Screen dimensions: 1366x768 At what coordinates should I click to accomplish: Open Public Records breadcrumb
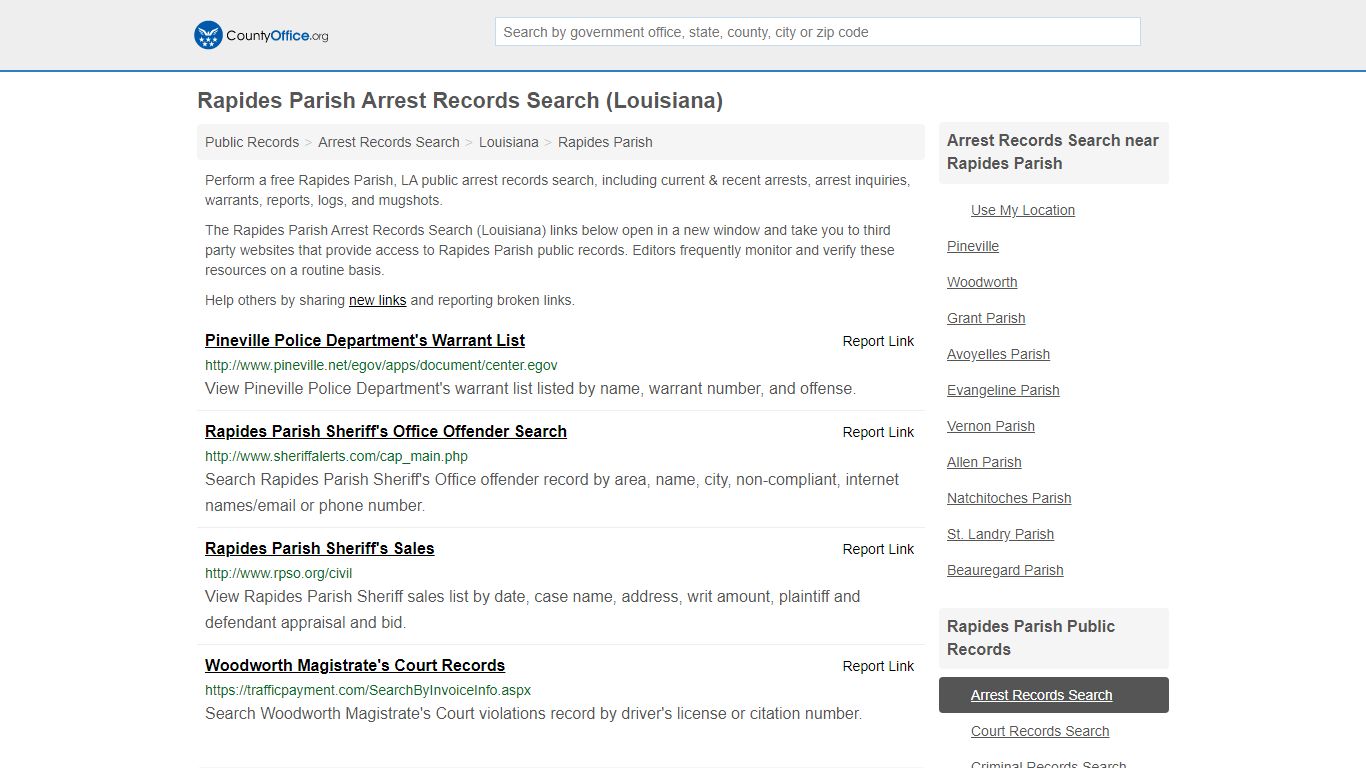[x=252, y=142]
